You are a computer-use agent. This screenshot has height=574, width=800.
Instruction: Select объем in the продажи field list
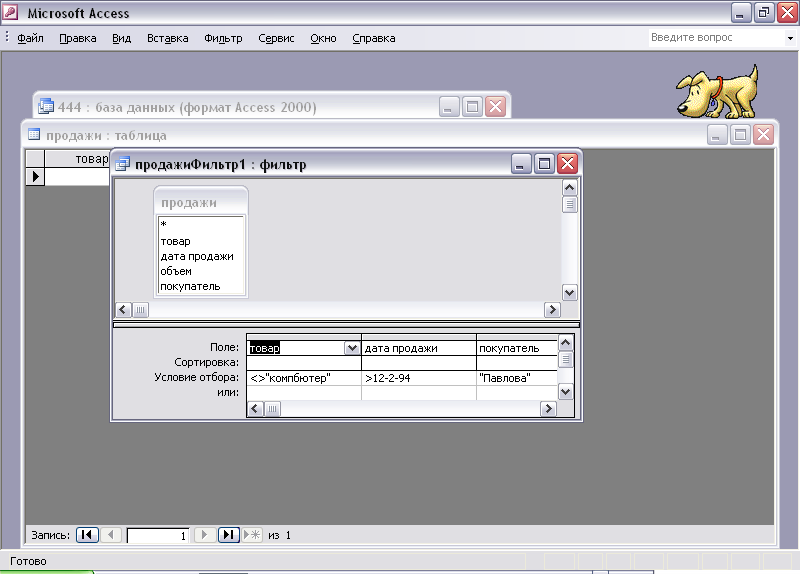[176, 271]
